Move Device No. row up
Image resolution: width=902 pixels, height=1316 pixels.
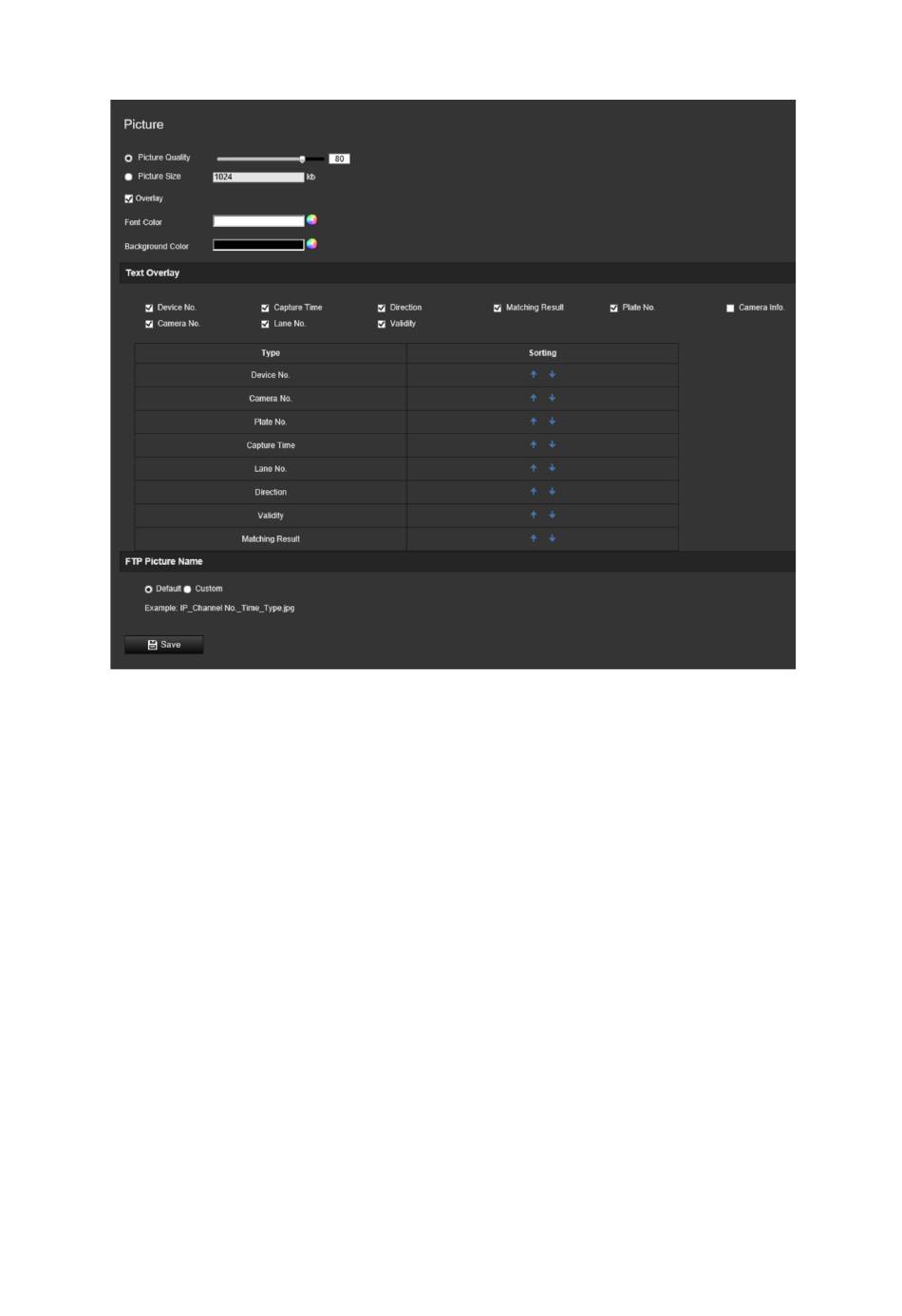[x=534, y=375]
